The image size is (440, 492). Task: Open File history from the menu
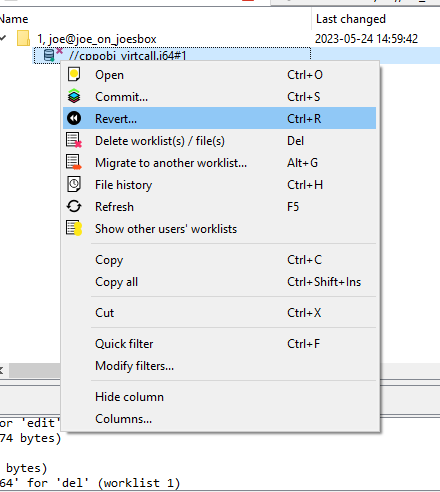(x=219, y=185)
